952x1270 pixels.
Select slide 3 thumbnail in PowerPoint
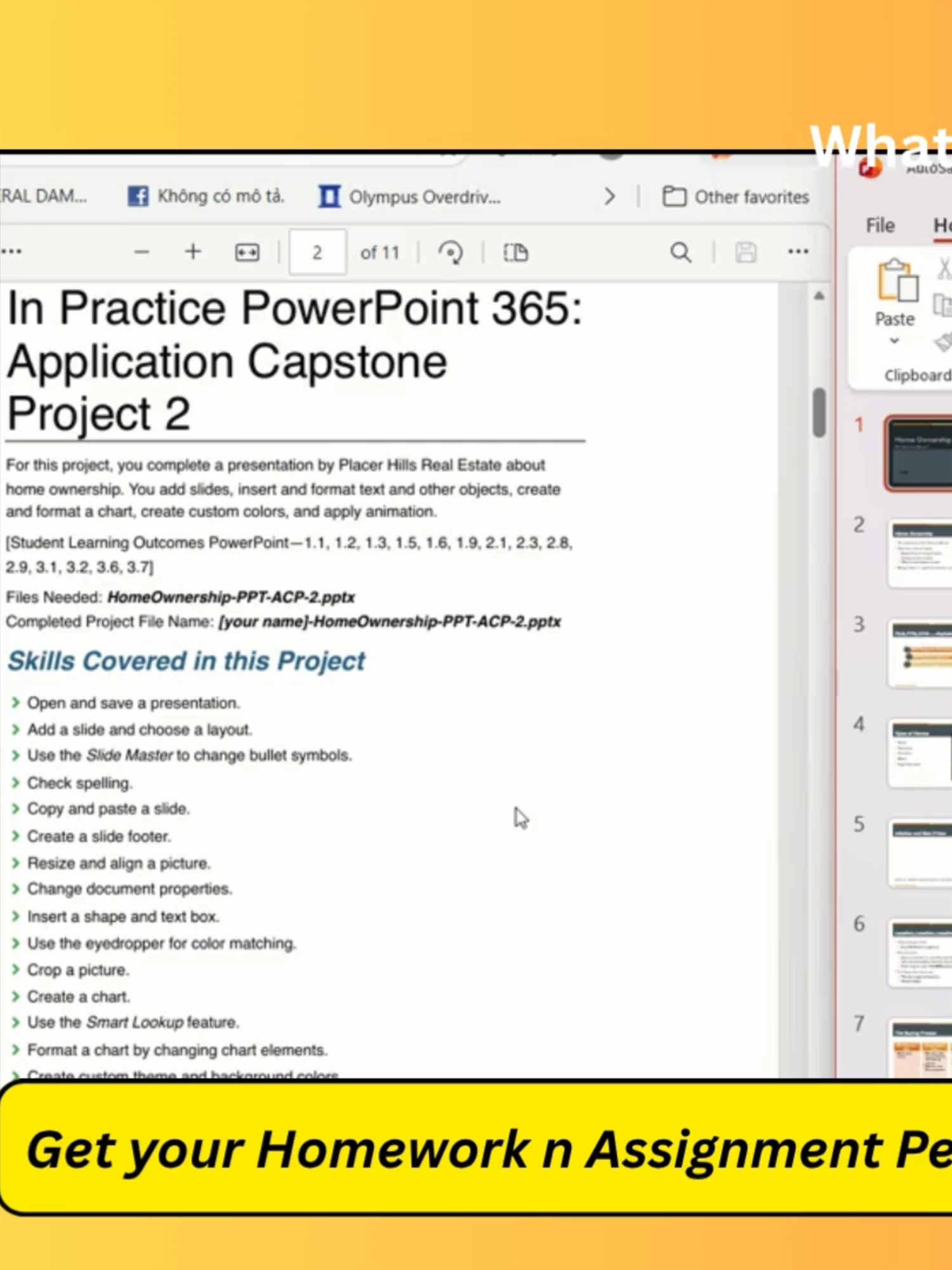click(x=921, y=653)
